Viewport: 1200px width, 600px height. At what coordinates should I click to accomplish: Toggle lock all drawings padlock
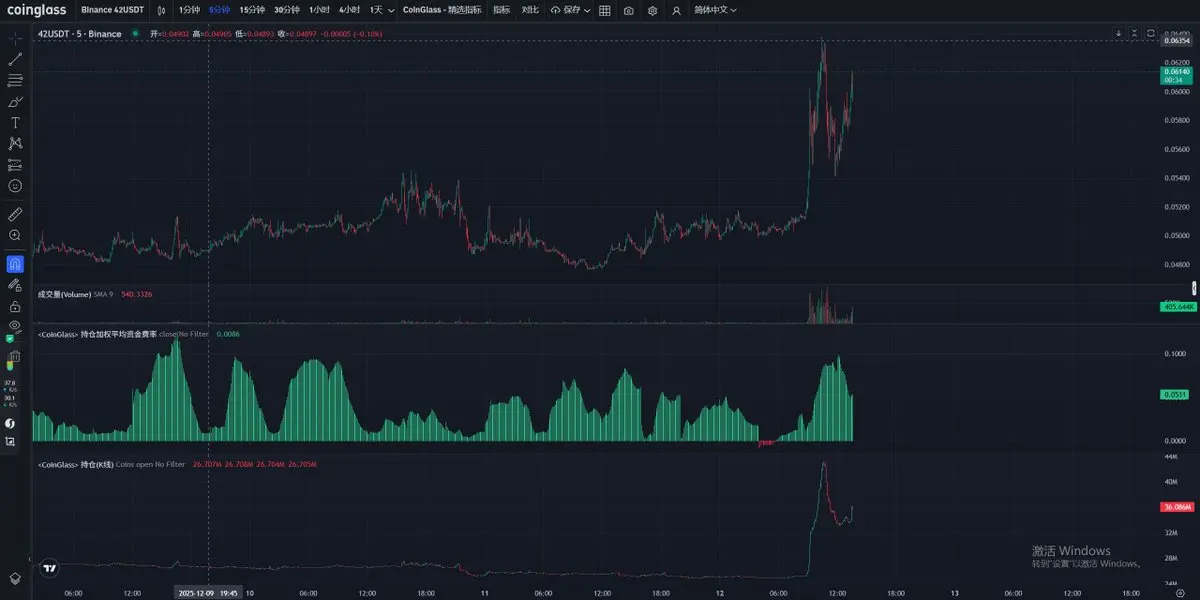pos(15,306)
